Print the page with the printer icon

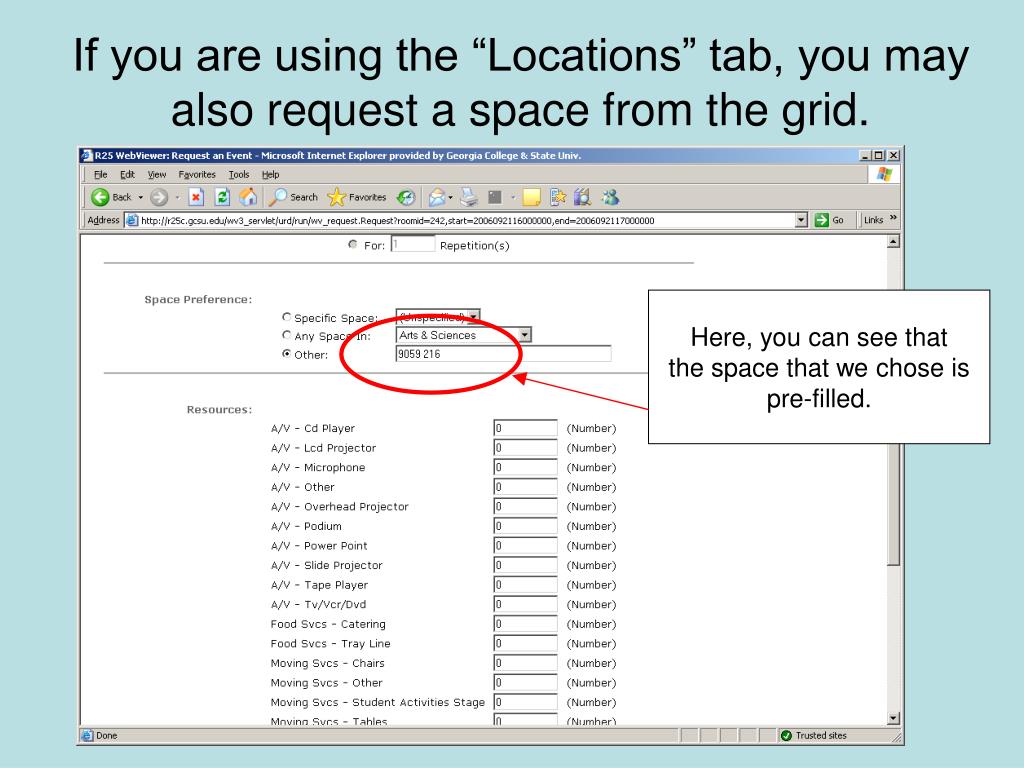coord(469,197)
